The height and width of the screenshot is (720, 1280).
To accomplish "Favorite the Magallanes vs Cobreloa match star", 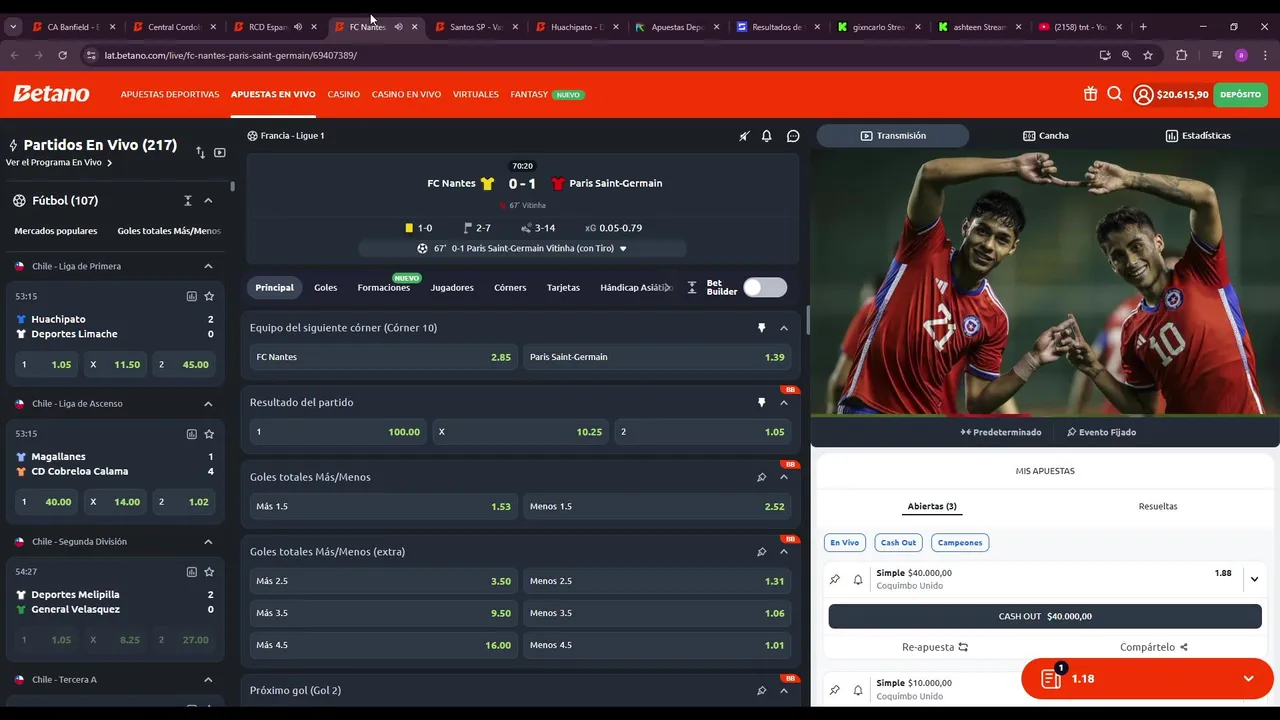I will click(209, 434).
